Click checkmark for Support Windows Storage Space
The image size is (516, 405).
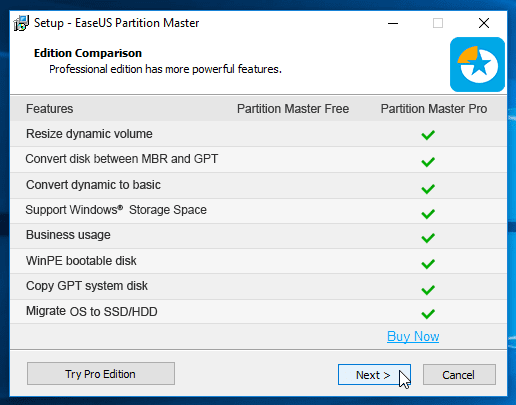point(428,214)
